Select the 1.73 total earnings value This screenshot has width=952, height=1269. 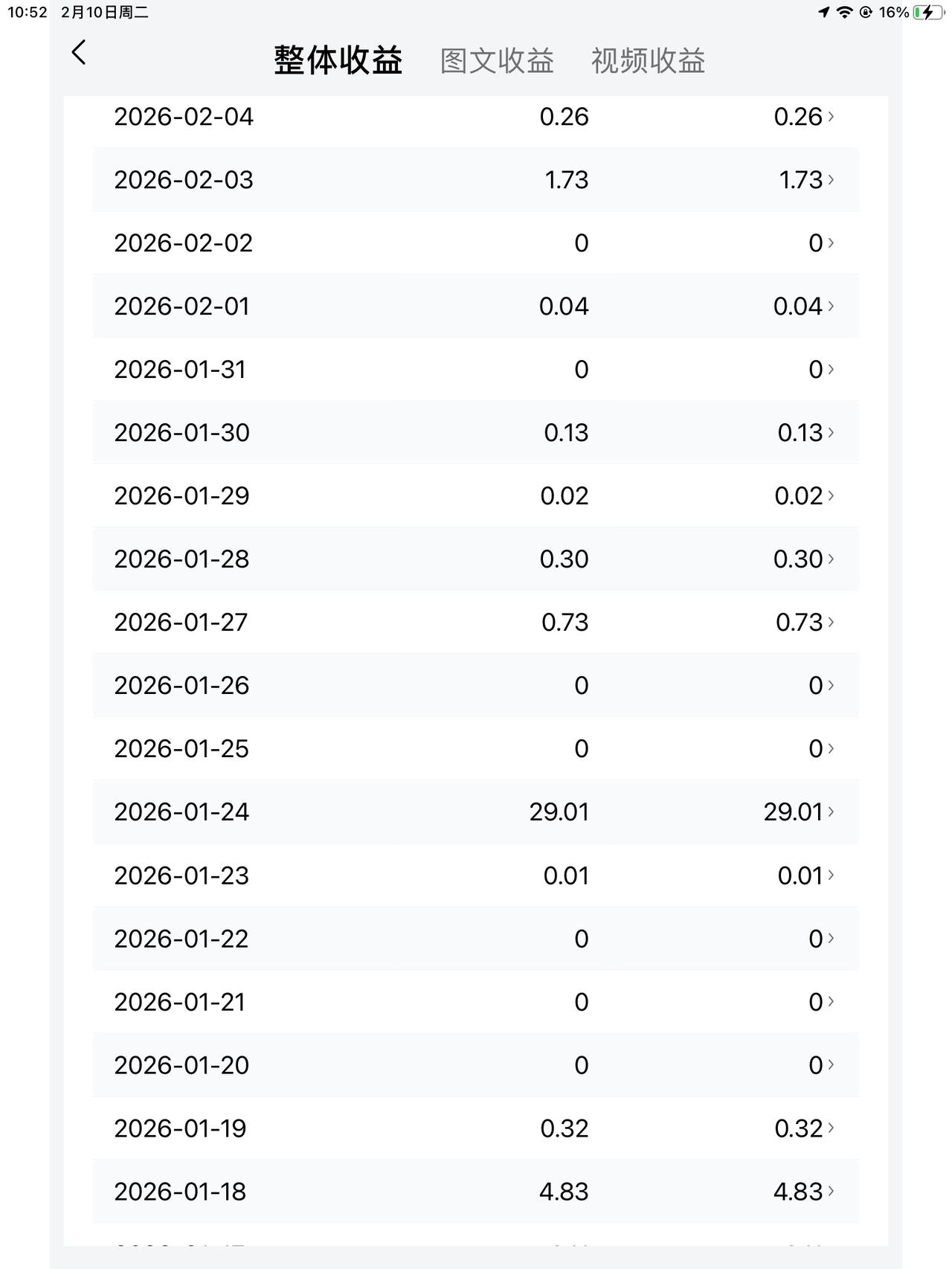pyautogui.click(x=566, y=179)
